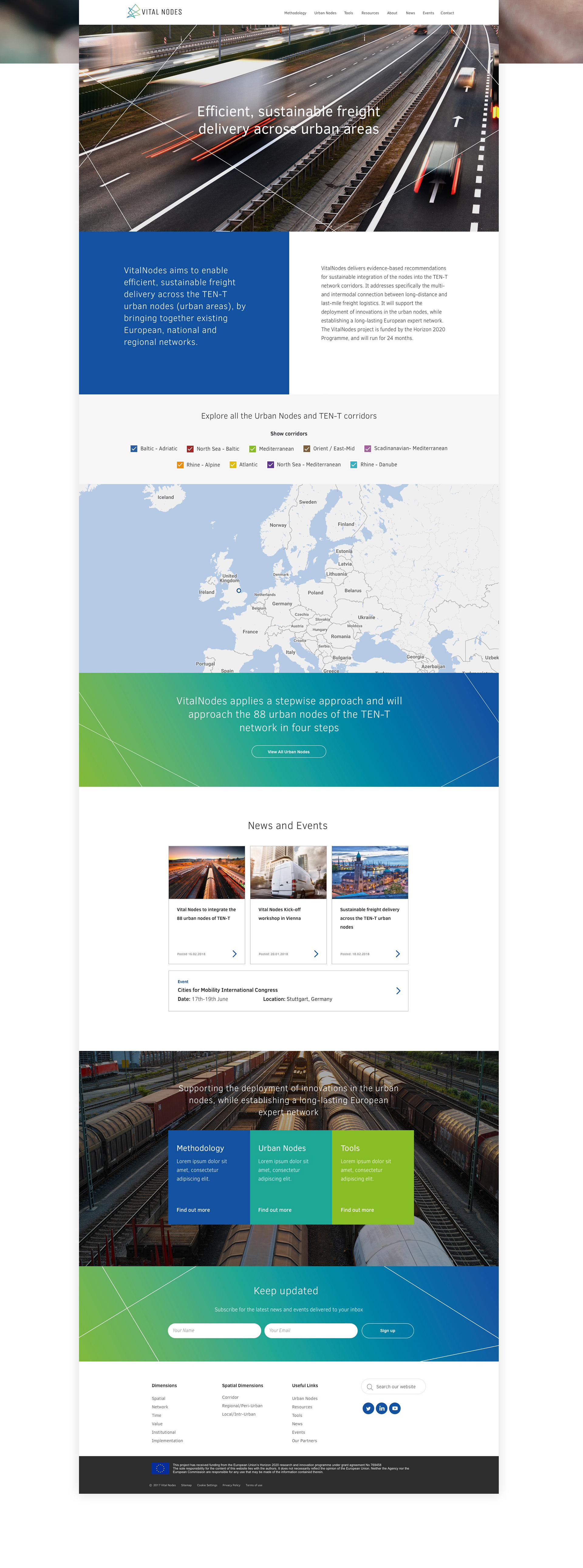Click Corridor link in Spatial Dimensions
Screen dimensions: 583x1568
[230, 1397]
